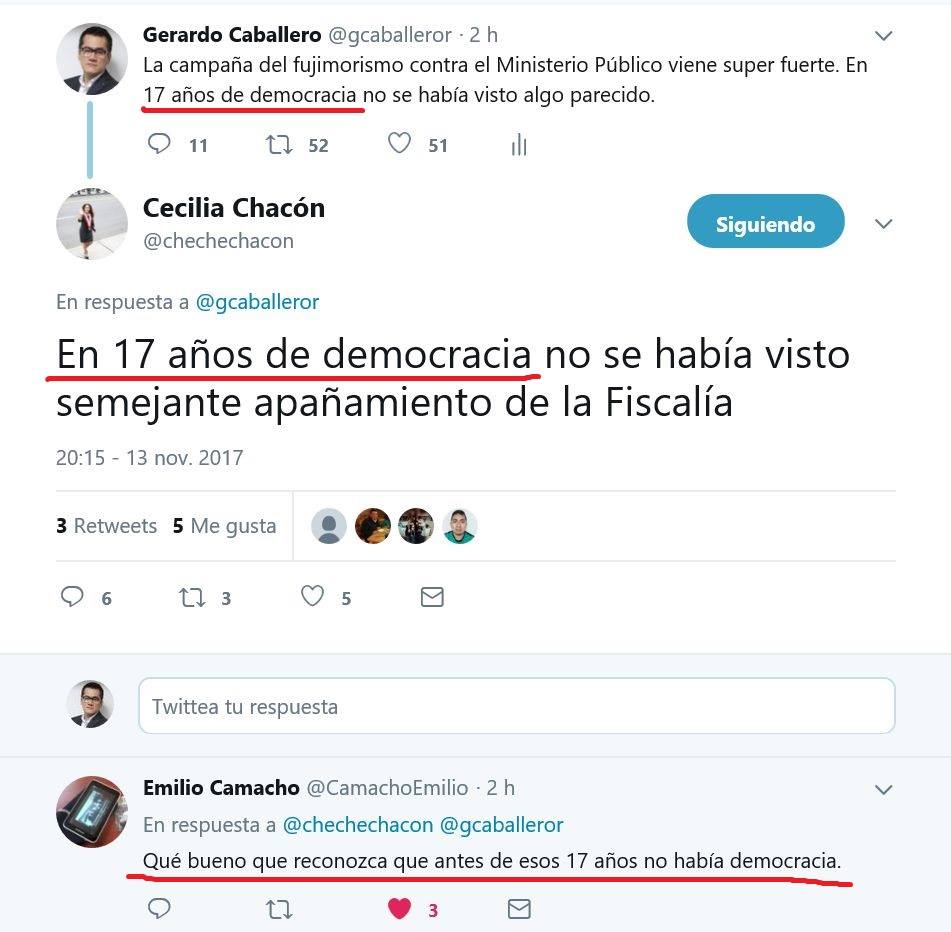The image size is (951, 932).
Task: Like Gerardo Caballero's tweet with 51 likes
Action: point(399,144)
